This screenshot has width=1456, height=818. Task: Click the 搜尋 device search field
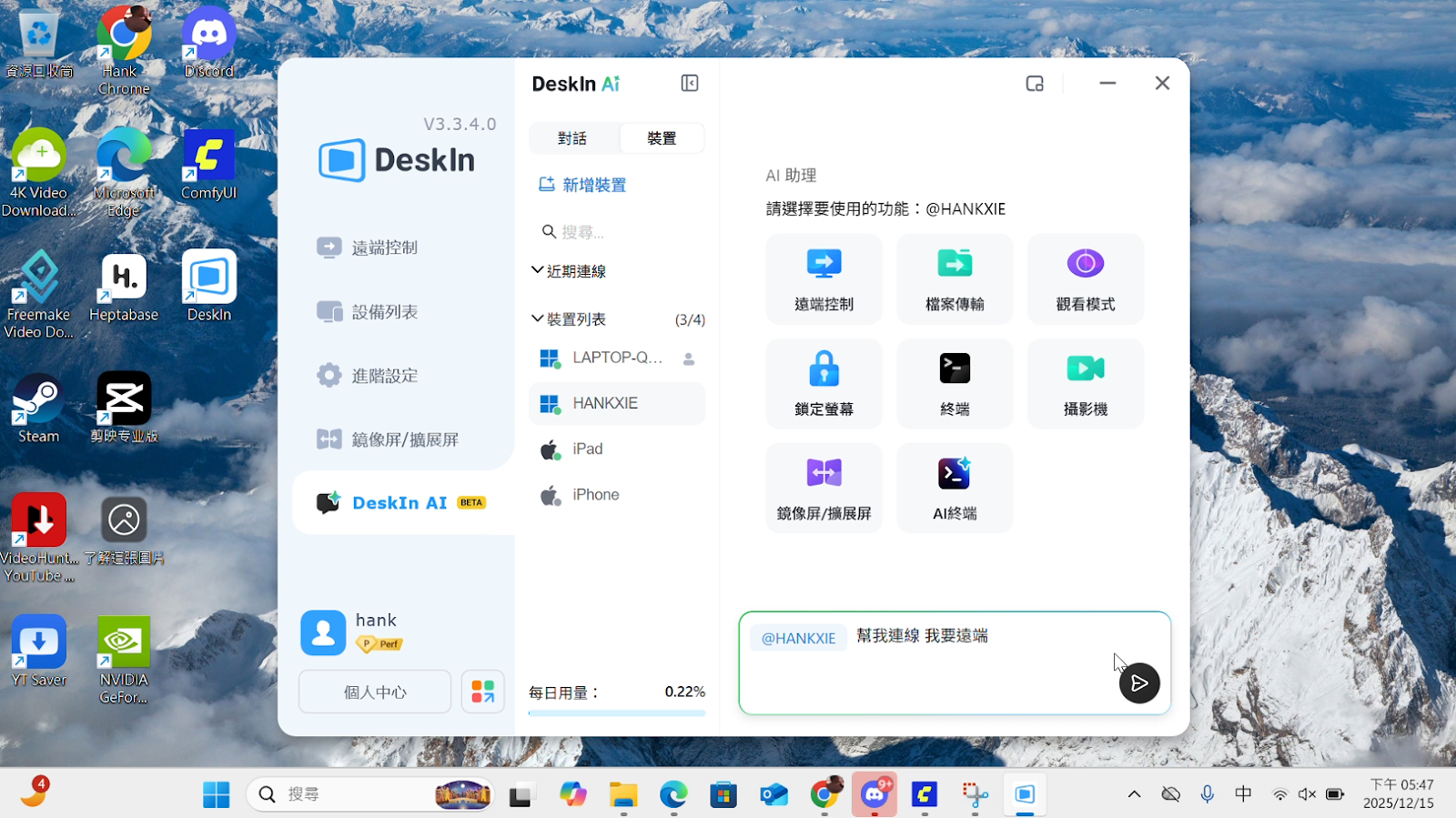click(619, 232)
